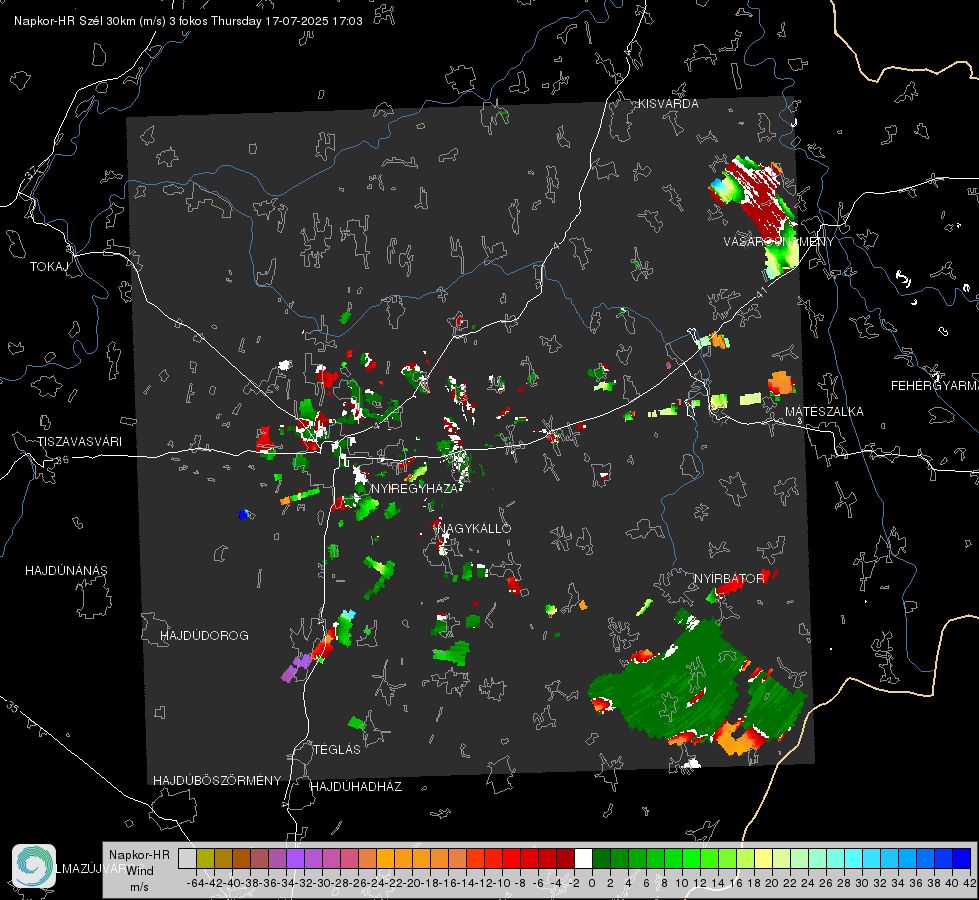Click the small blue echo west of Nyíregyháza

244,514
